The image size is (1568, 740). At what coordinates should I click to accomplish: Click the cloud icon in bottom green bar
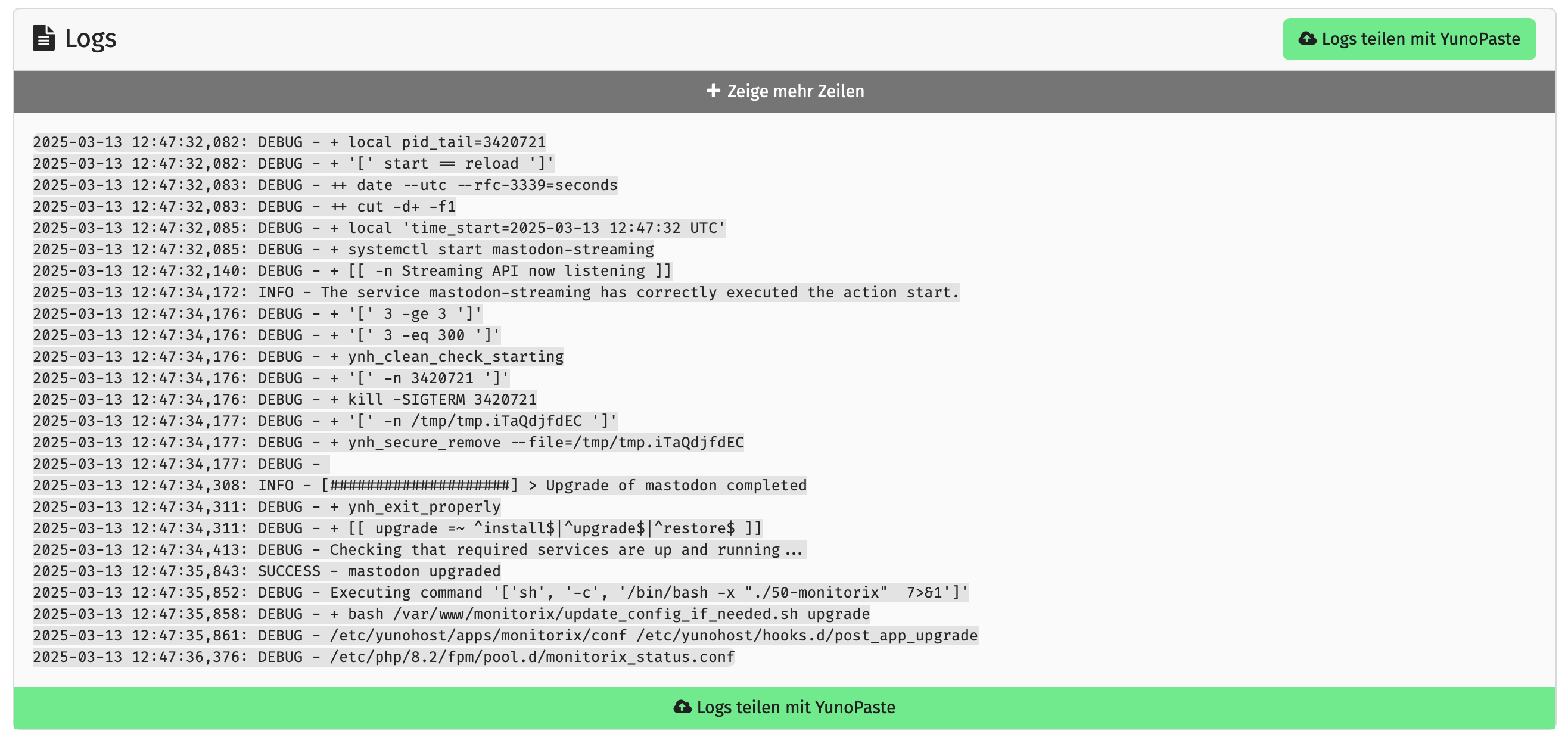(682, 707)
